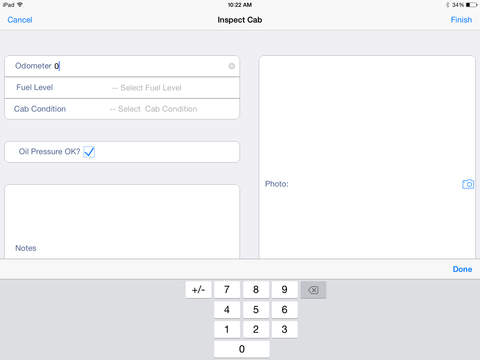Screen dimensions: 480x360
Task: Tap the 9 key on keypad
Action: 284,290
